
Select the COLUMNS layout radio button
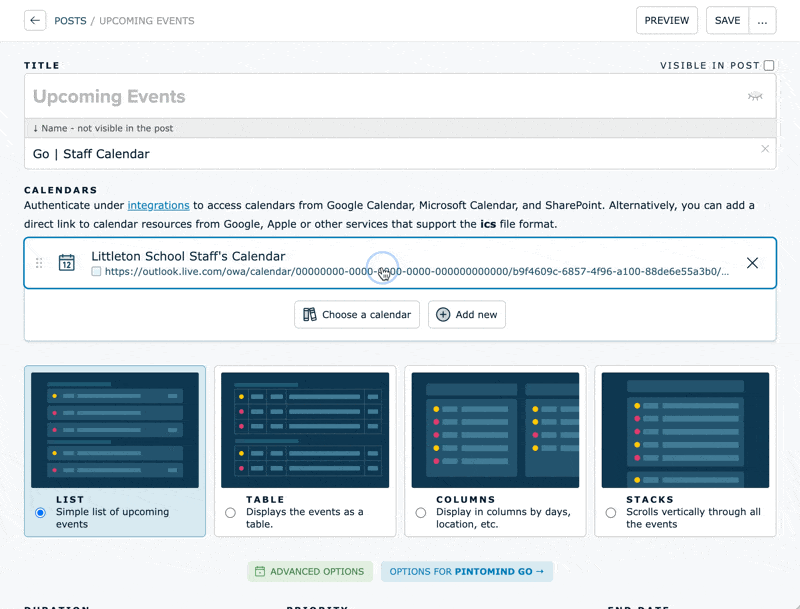coord(420,513)
